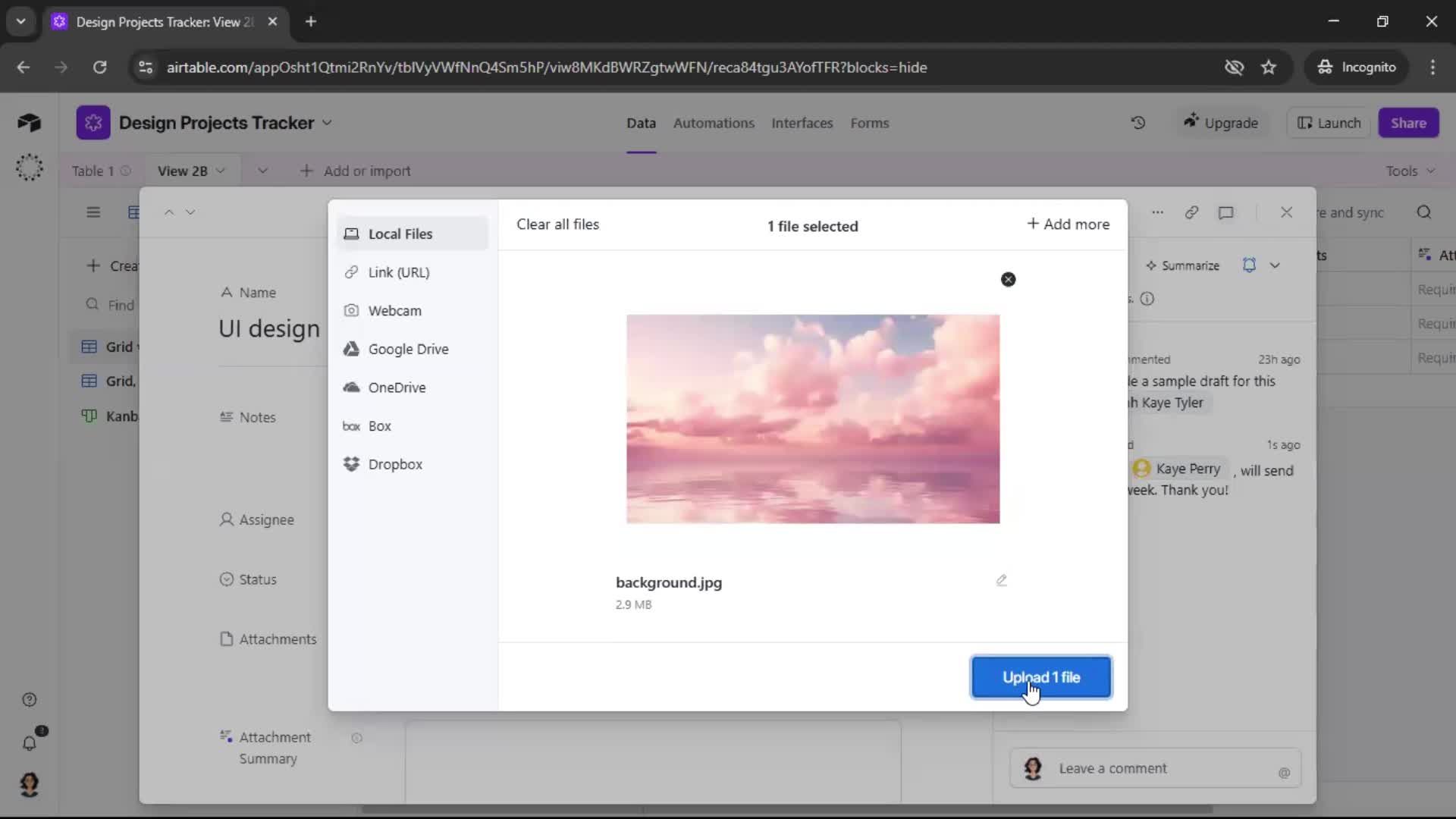Click the info icon in activity panel
Screen dimensions: 1456x819
tap(1147, 299)
